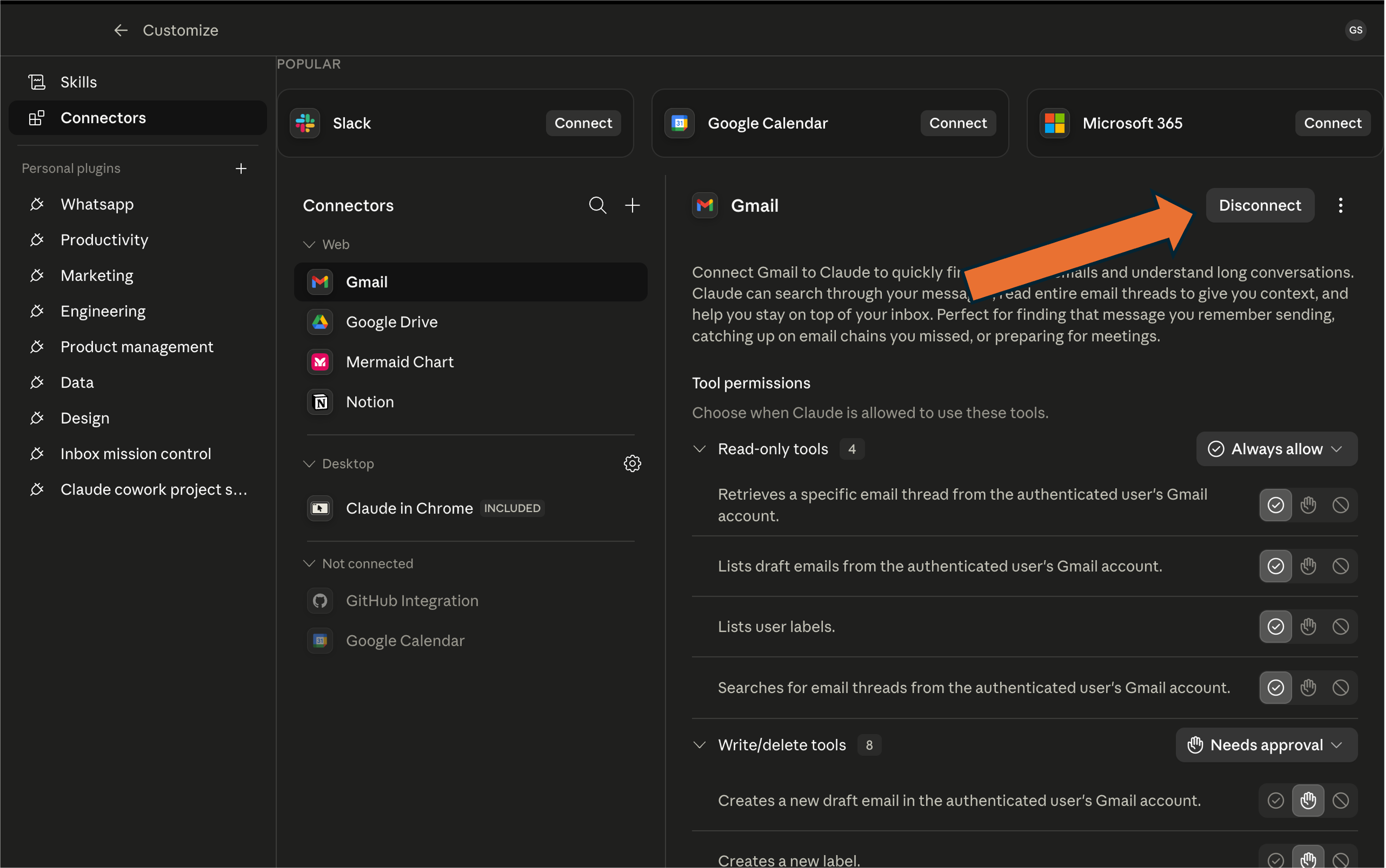Add a personal plugin with plus icon
This screenshot has width=1386, height=868.
(241, 168)
